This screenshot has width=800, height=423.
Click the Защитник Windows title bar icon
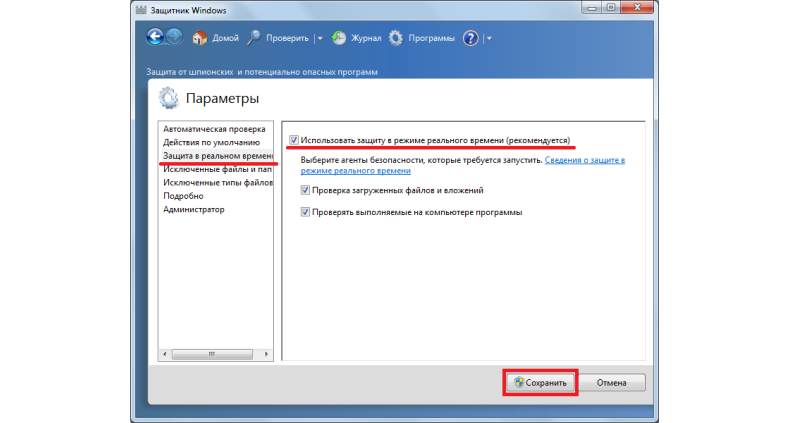(141, 10)
